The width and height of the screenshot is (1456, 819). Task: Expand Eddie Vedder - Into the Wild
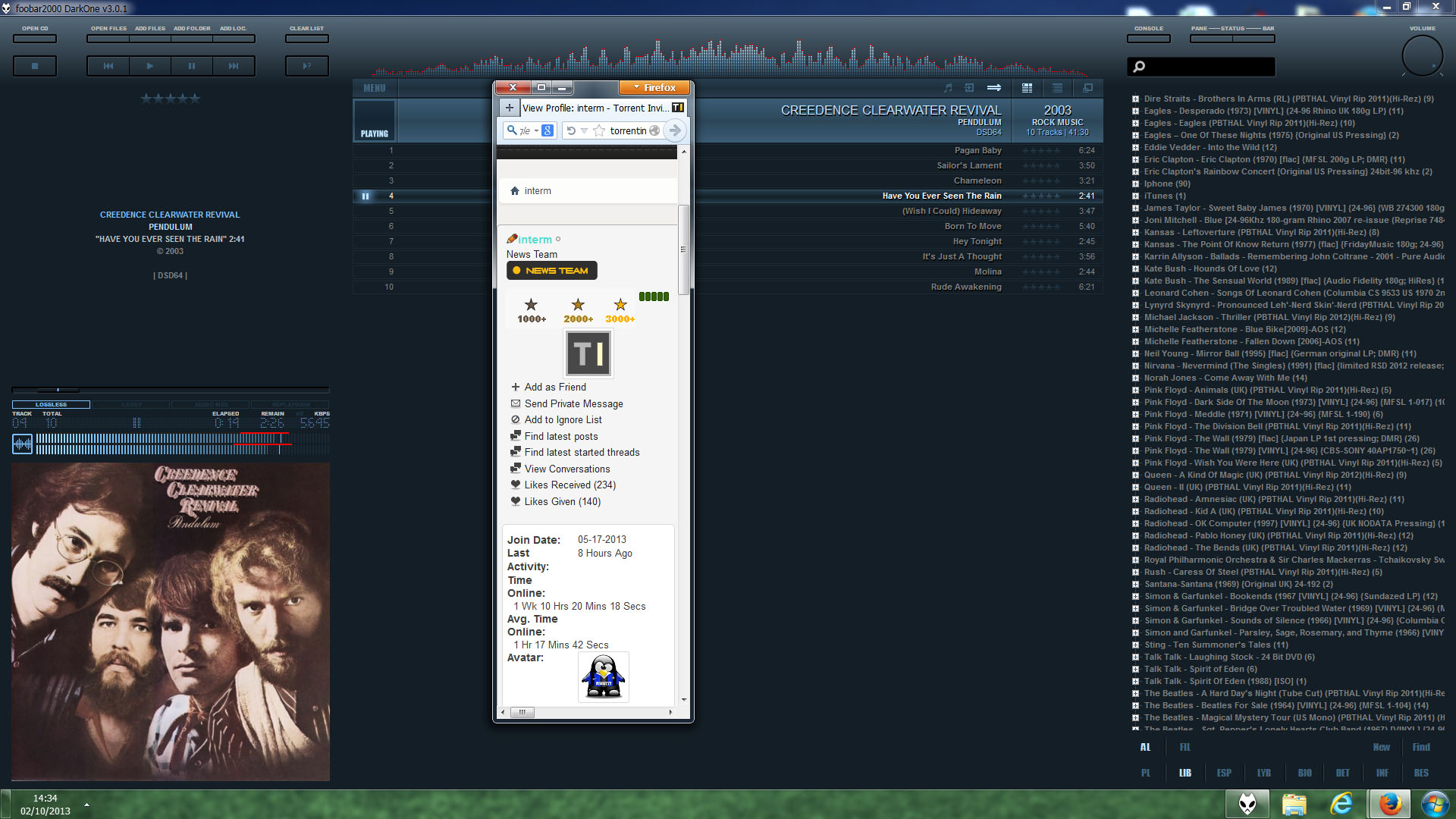click(1135, 148)
